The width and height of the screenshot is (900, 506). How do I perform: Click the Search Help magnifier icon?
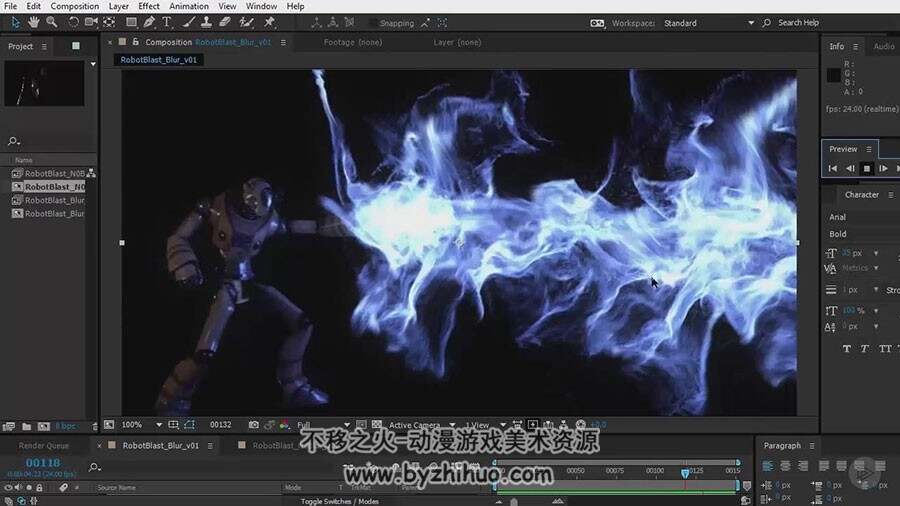766,23
